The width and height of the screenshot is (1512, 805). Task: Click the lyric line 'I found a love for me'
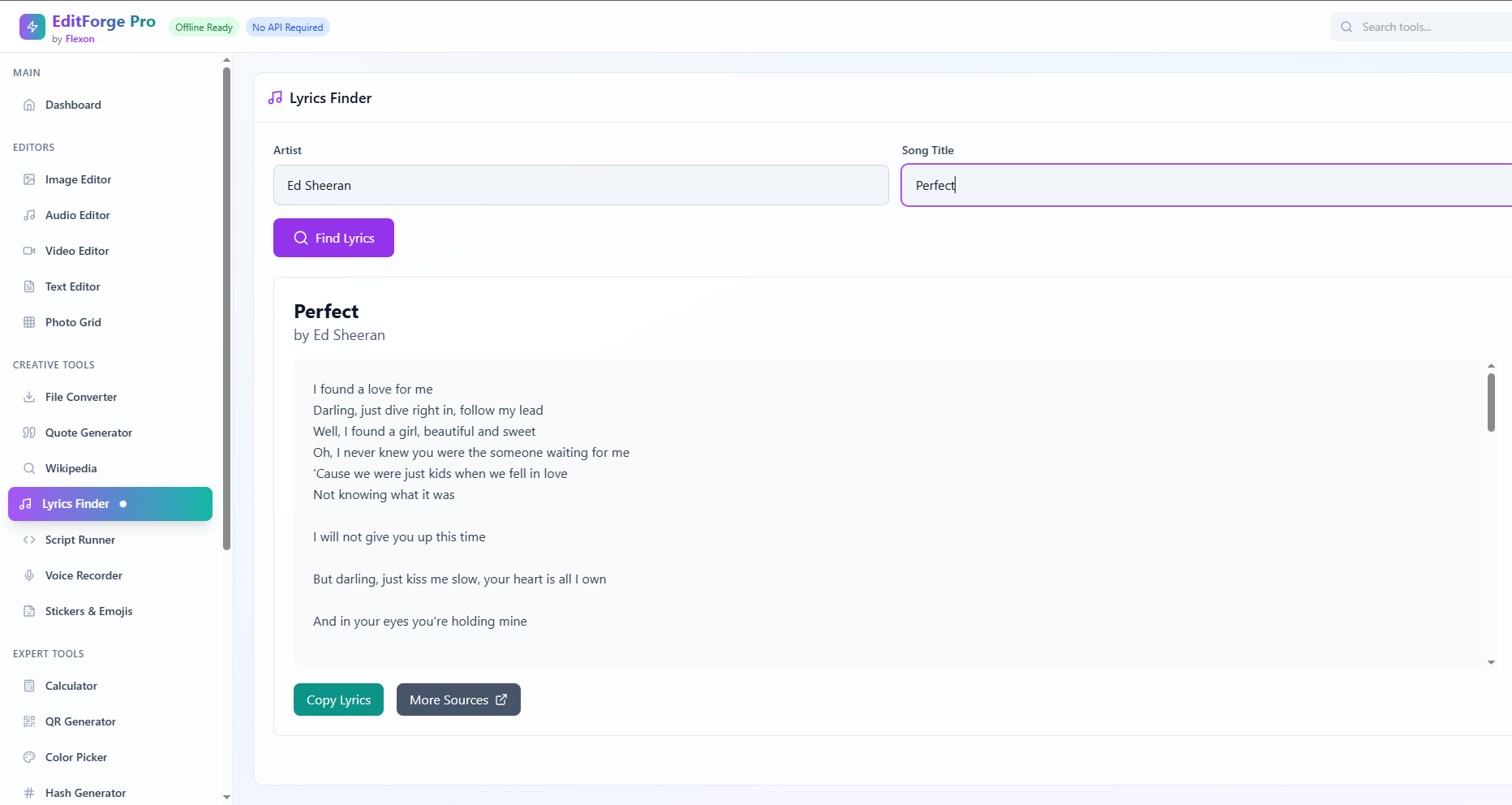click(373, 389)
